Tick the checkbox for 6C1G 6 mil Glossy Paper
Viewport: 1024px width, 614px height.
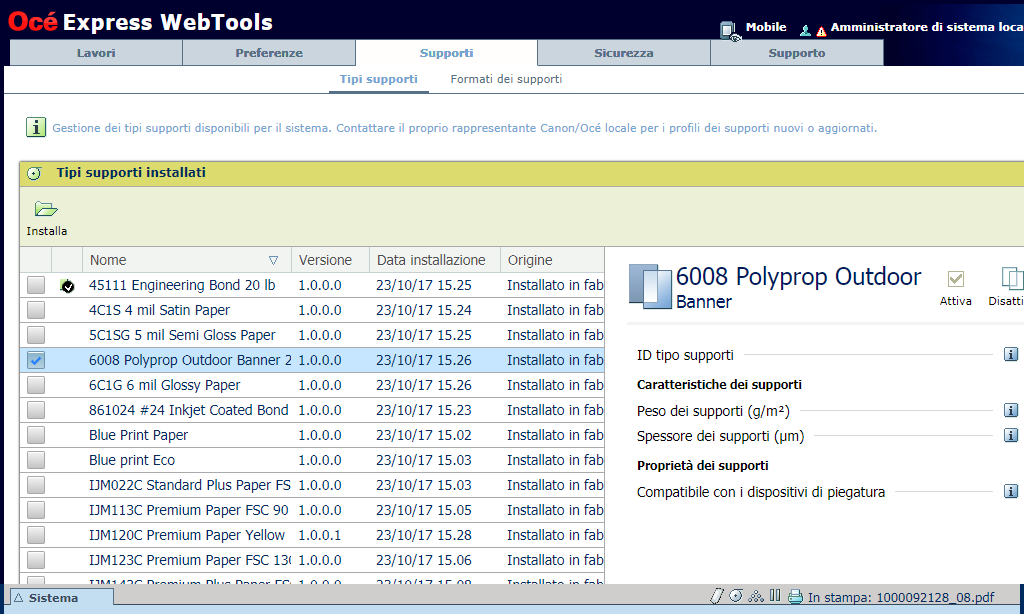click(36, 385)
